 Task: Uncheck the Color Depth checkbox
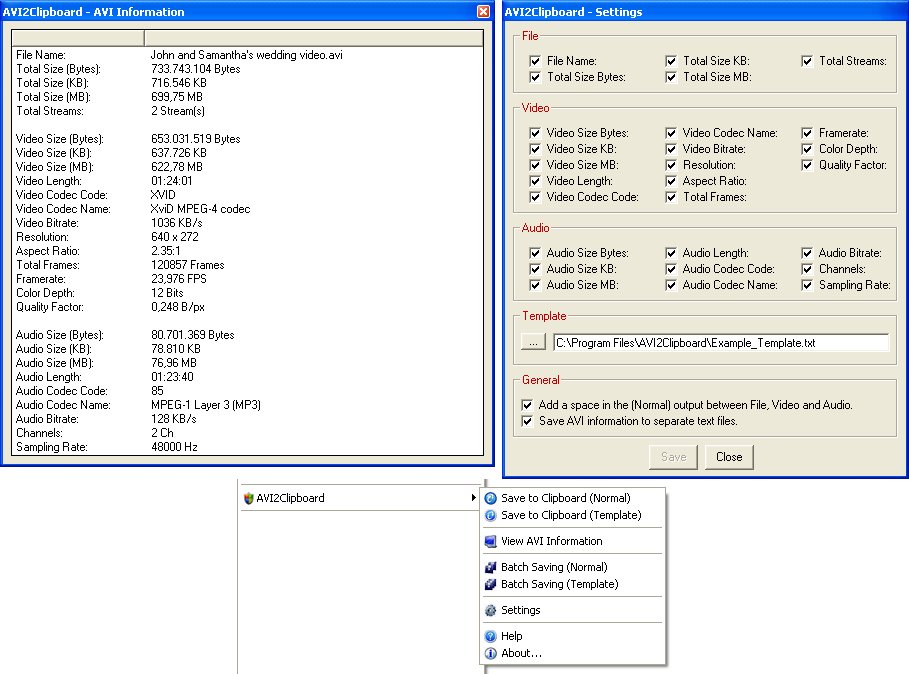807,149
